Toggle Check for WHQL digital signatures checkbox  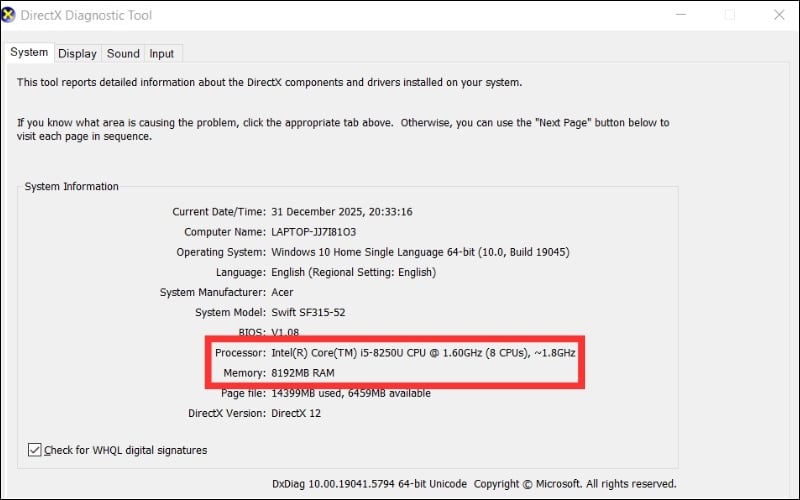tap(35, 450)
